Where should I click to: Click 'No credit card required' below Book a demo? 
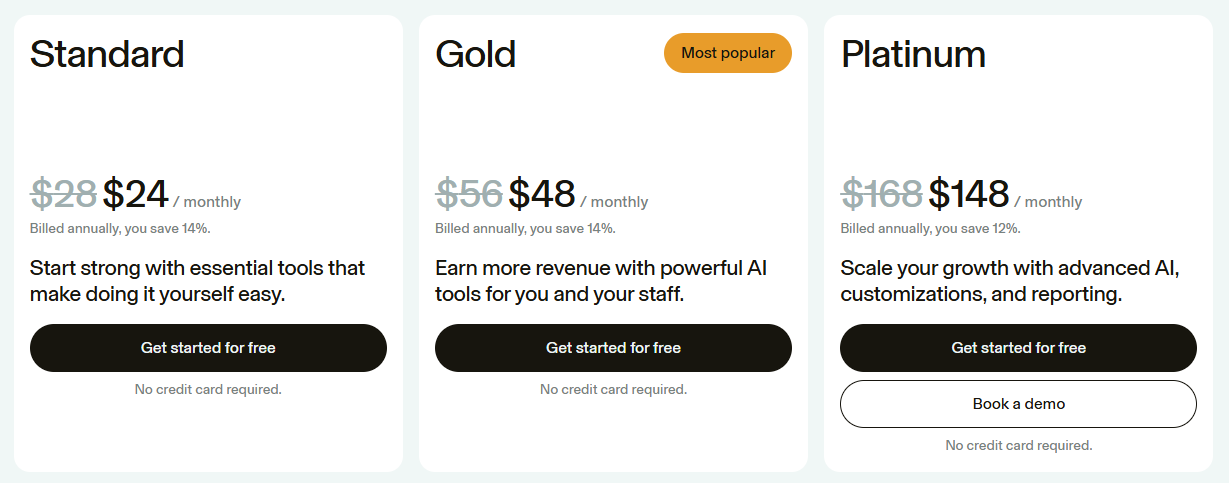(x=1018, y=445)
